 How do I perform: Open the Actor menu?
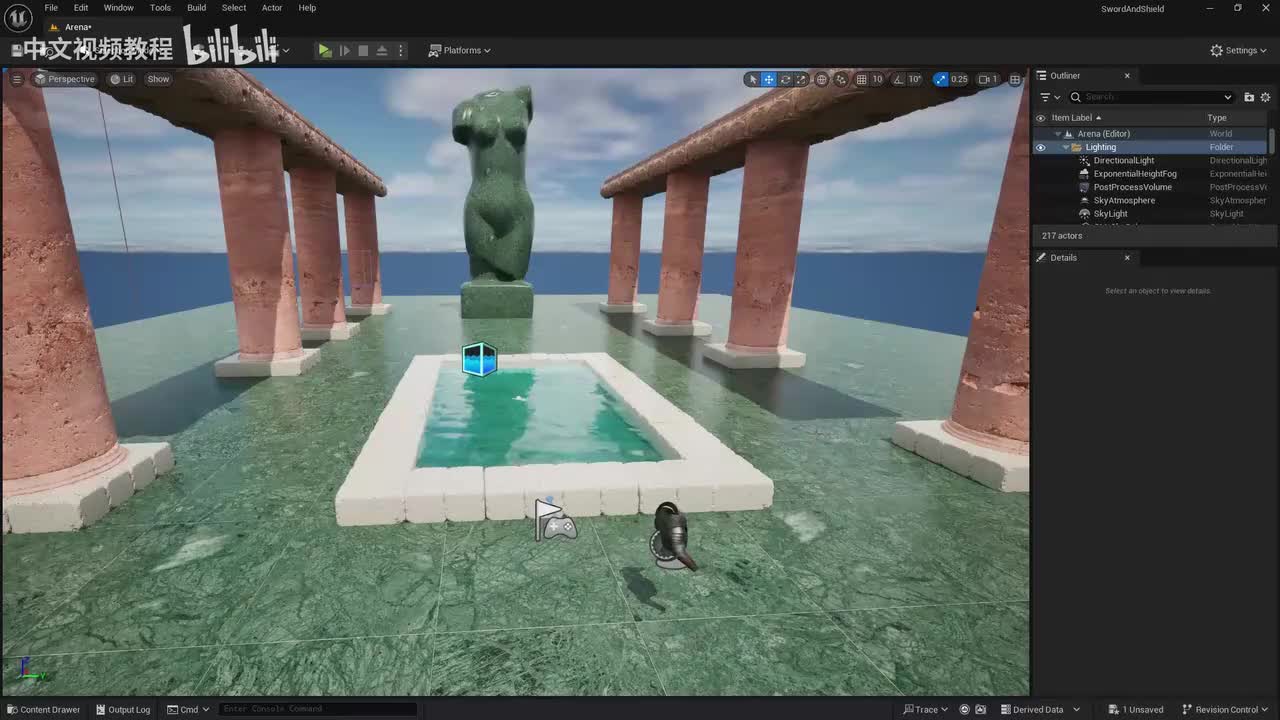pos(272,8)
